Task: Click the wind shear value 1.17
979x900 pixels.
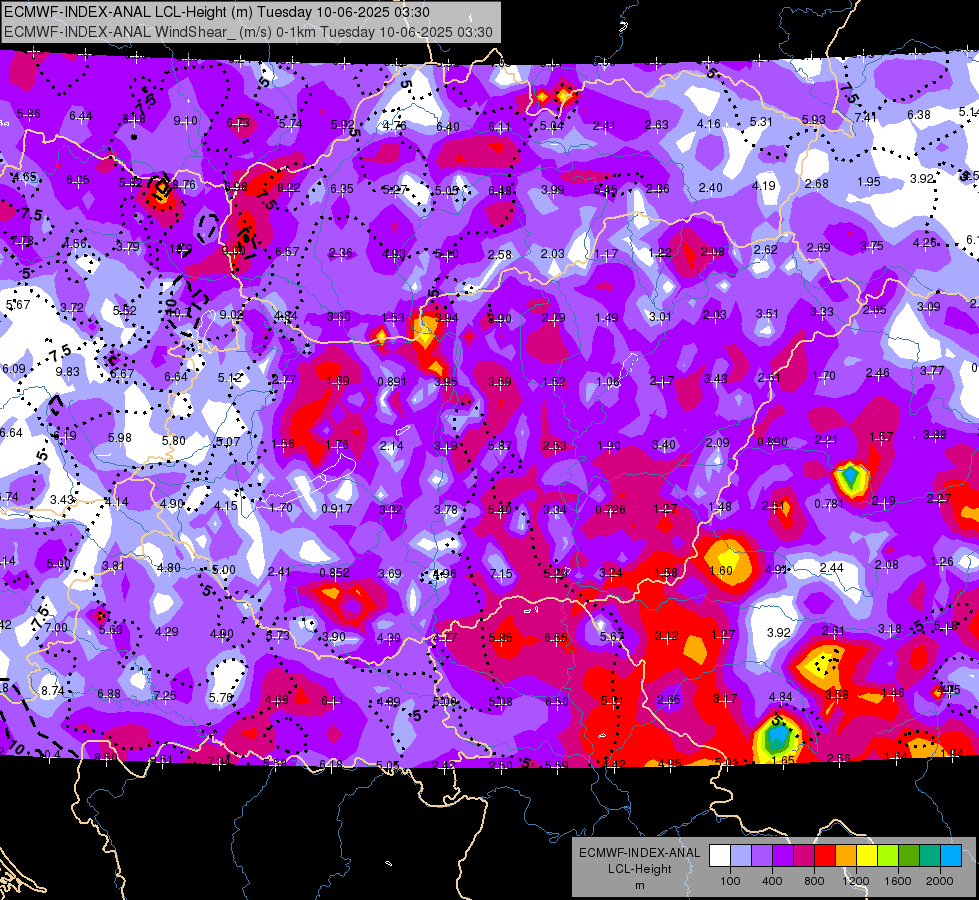Action: (606, 254)
